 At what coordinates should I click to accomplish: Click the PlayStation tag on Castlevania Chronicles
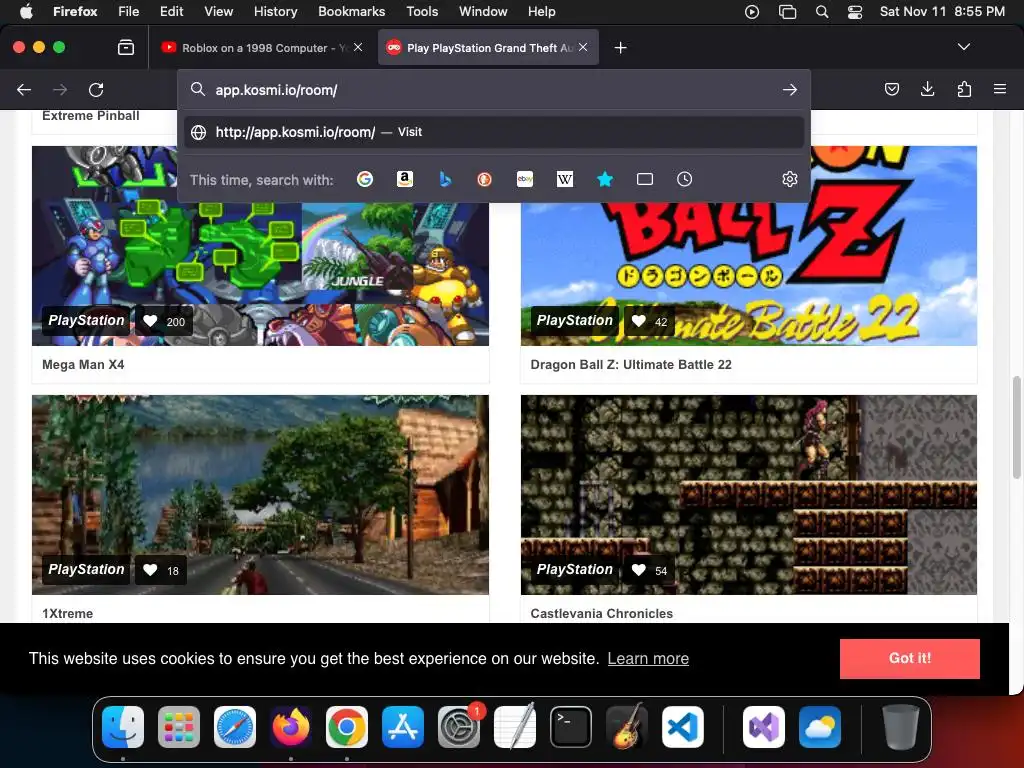[575, 569]
